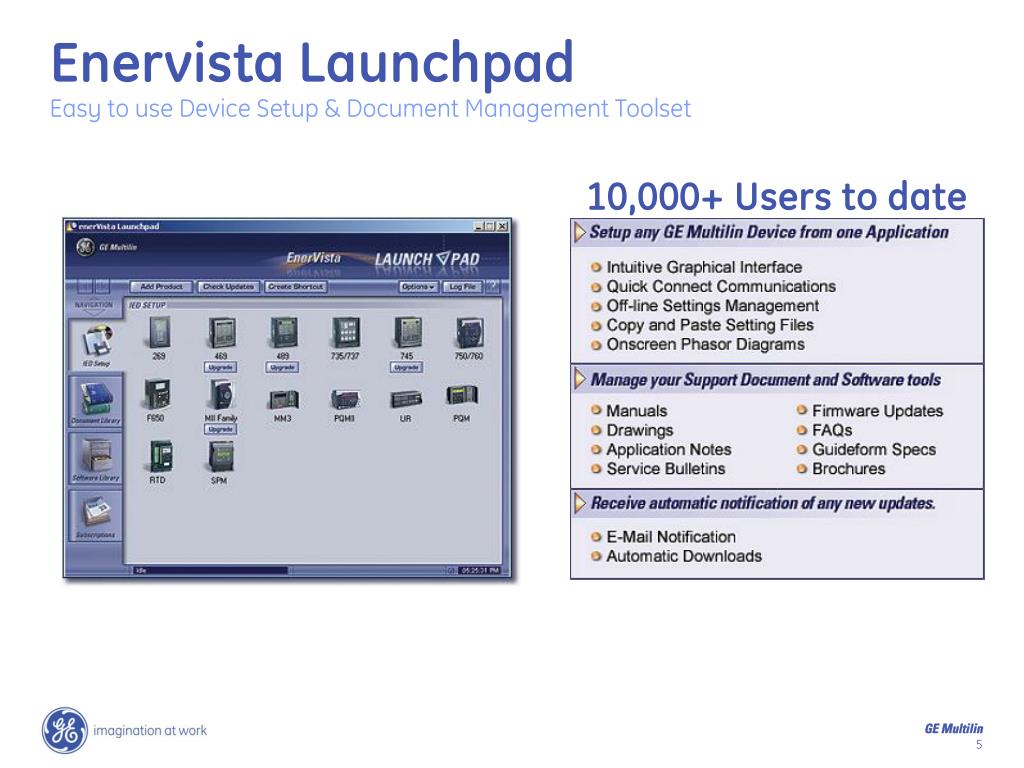
Task: Open the RTD device icon
Action: click(161, 456)
